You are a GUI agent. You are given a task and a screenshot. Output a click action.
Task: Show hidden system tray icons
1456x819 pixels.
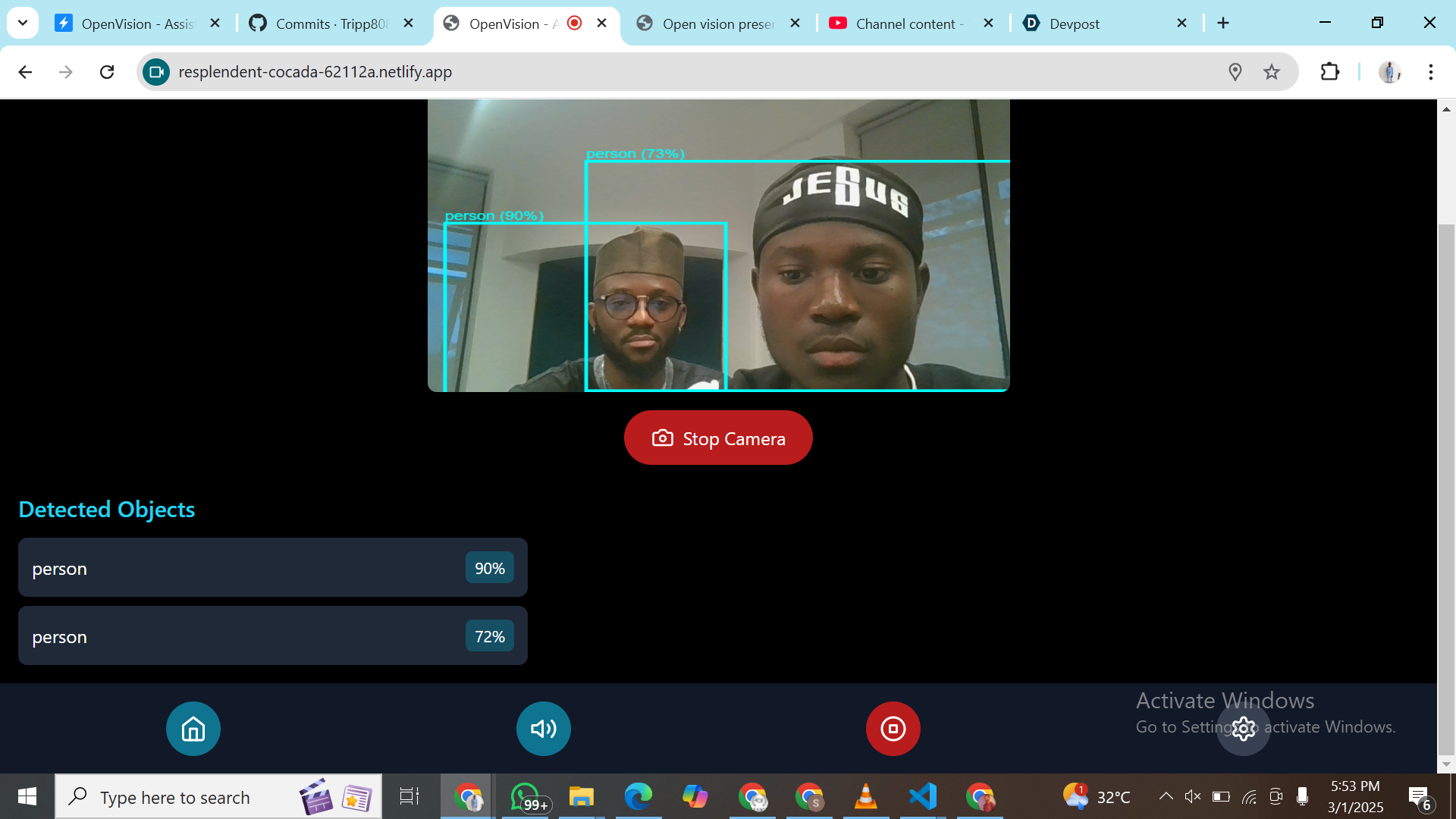[1166, 796]
